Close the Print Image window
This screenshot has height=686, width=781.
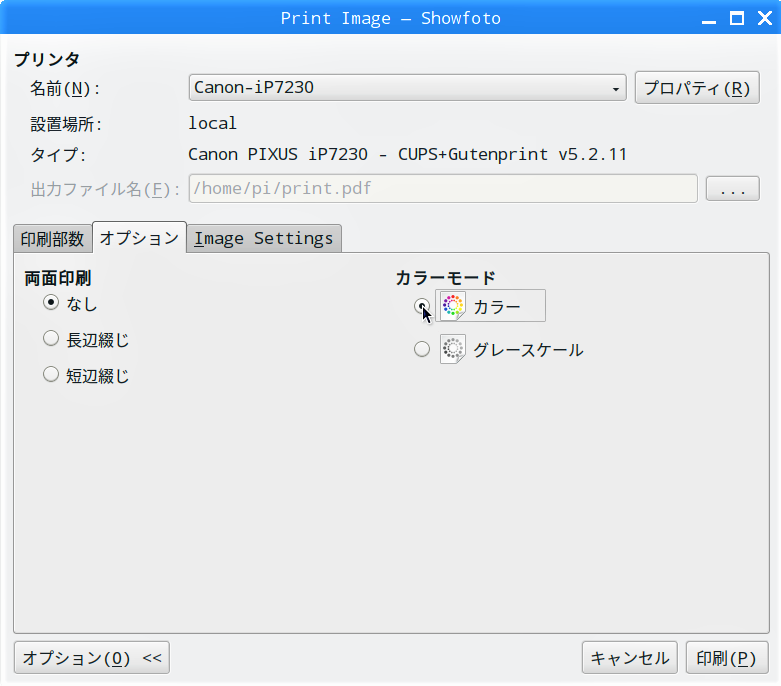[x=765, y=18]
